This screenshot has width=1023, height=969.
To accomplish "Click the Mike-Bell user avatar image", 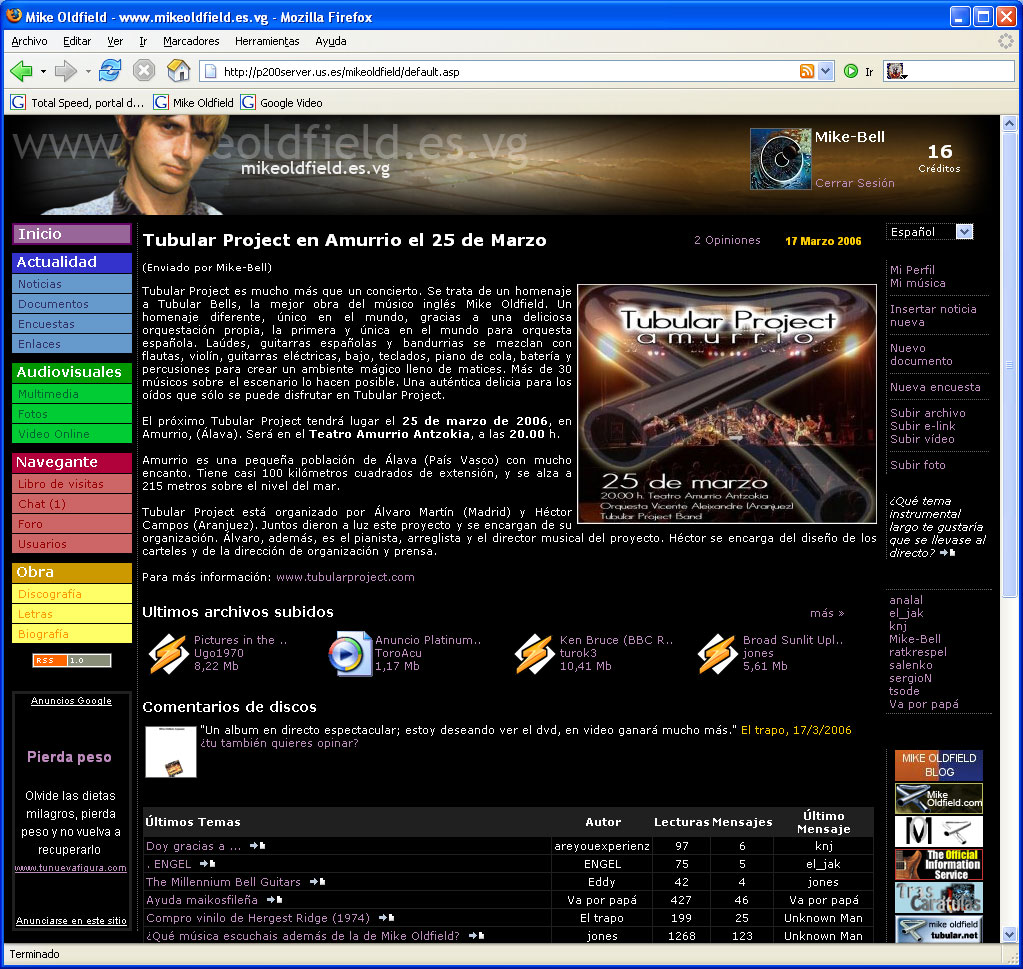I will coord(780,159).
